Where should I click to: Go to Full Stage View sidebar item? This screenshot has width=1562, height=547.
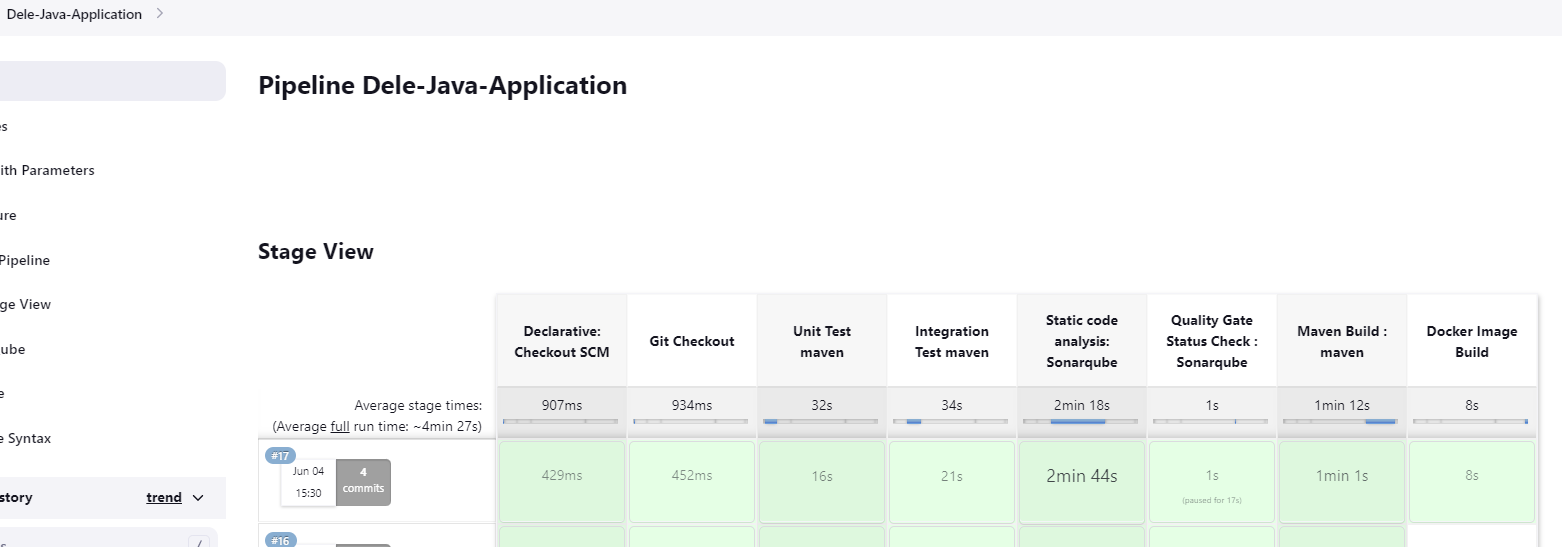[26, 305]
